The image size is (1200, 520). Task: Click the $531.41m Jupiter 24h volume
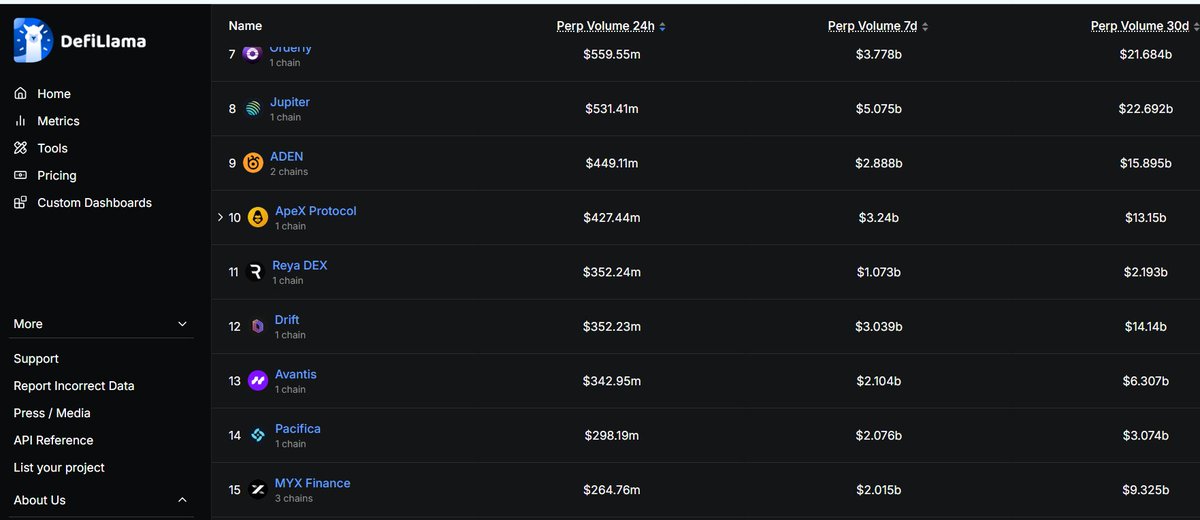pos(612,108)
